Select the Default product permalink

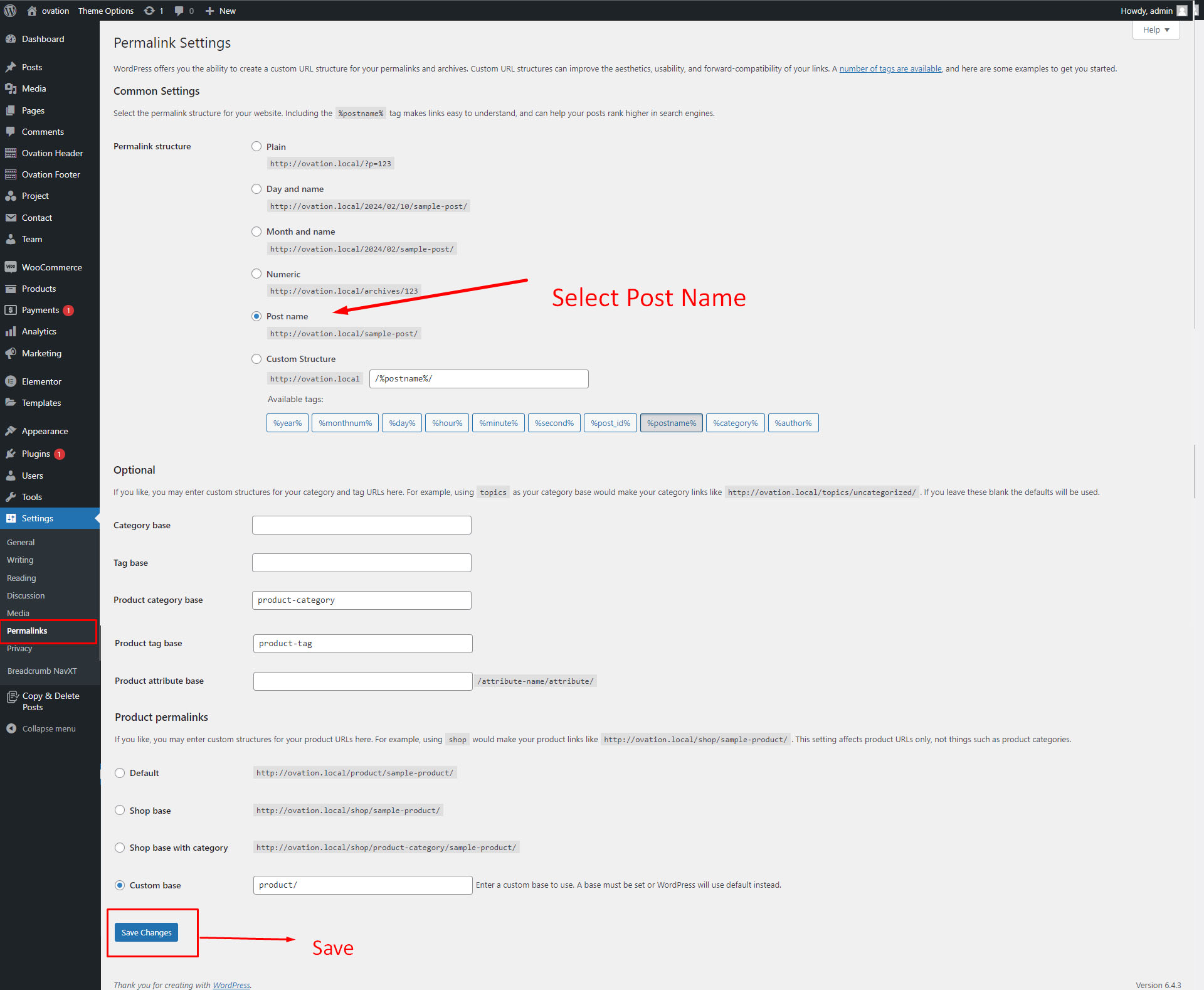point(120,773)
